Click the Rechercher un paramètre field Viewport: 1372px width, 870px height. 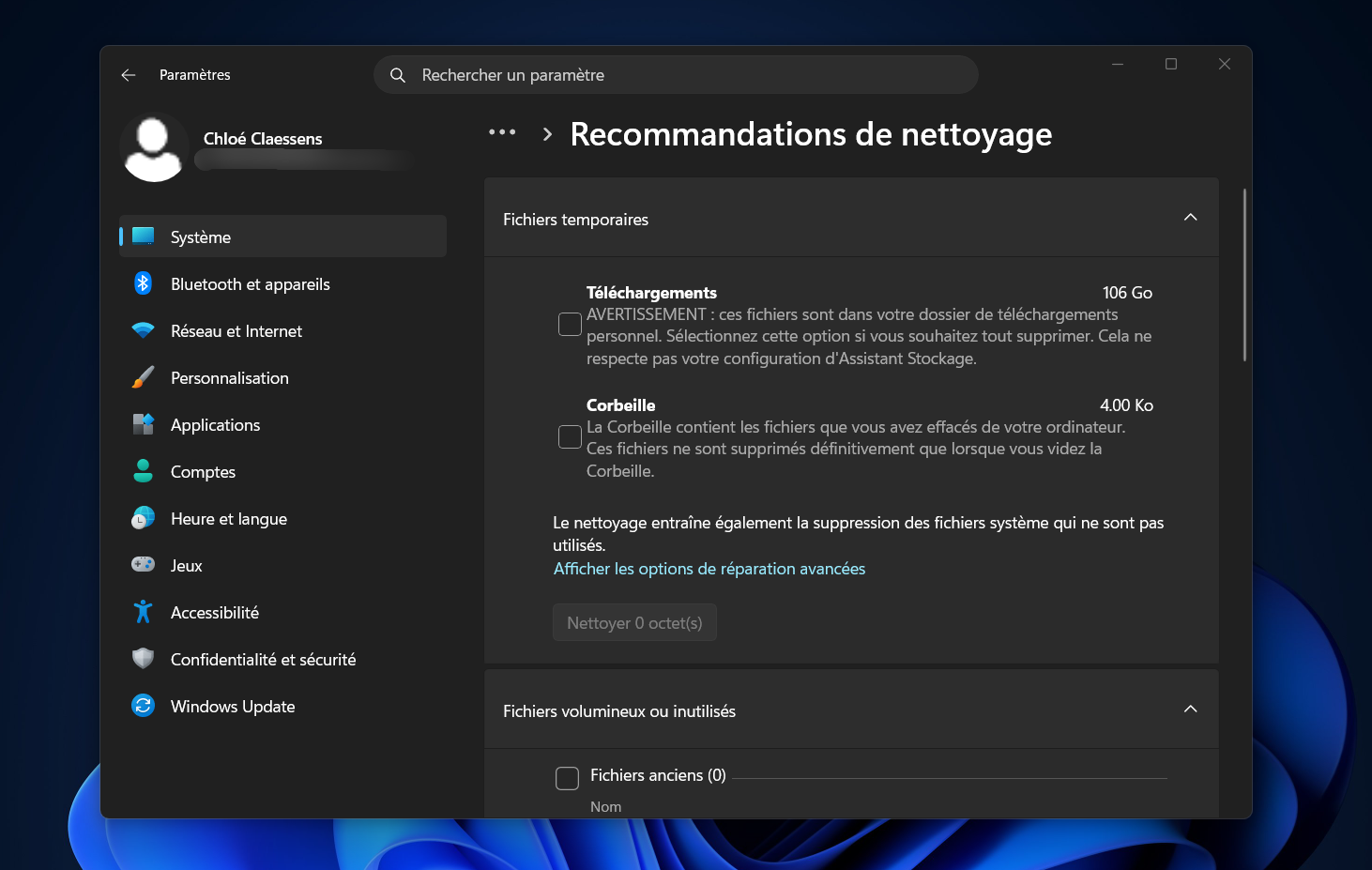click(676, 75)
